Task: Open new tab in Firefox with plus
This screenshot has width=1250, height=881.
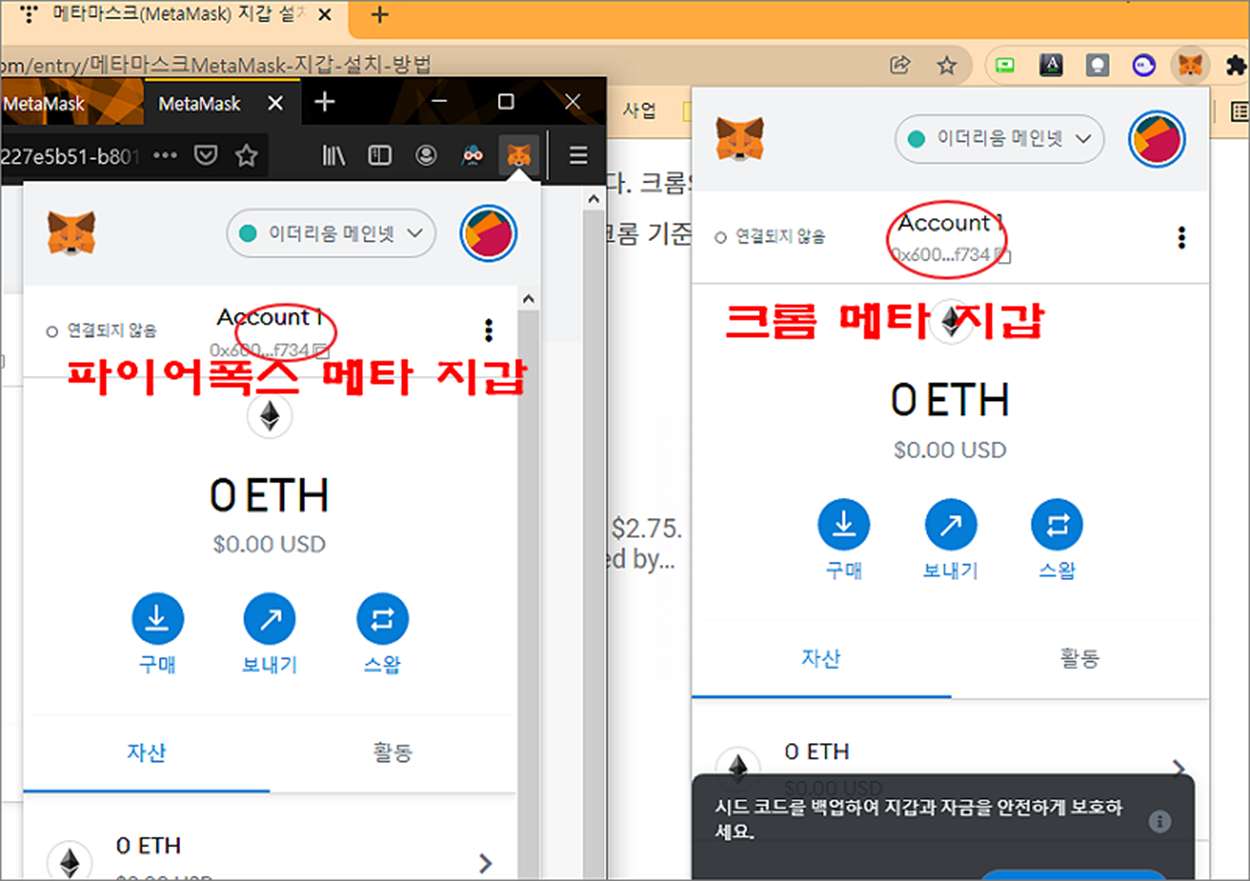Action: point(325,103)
